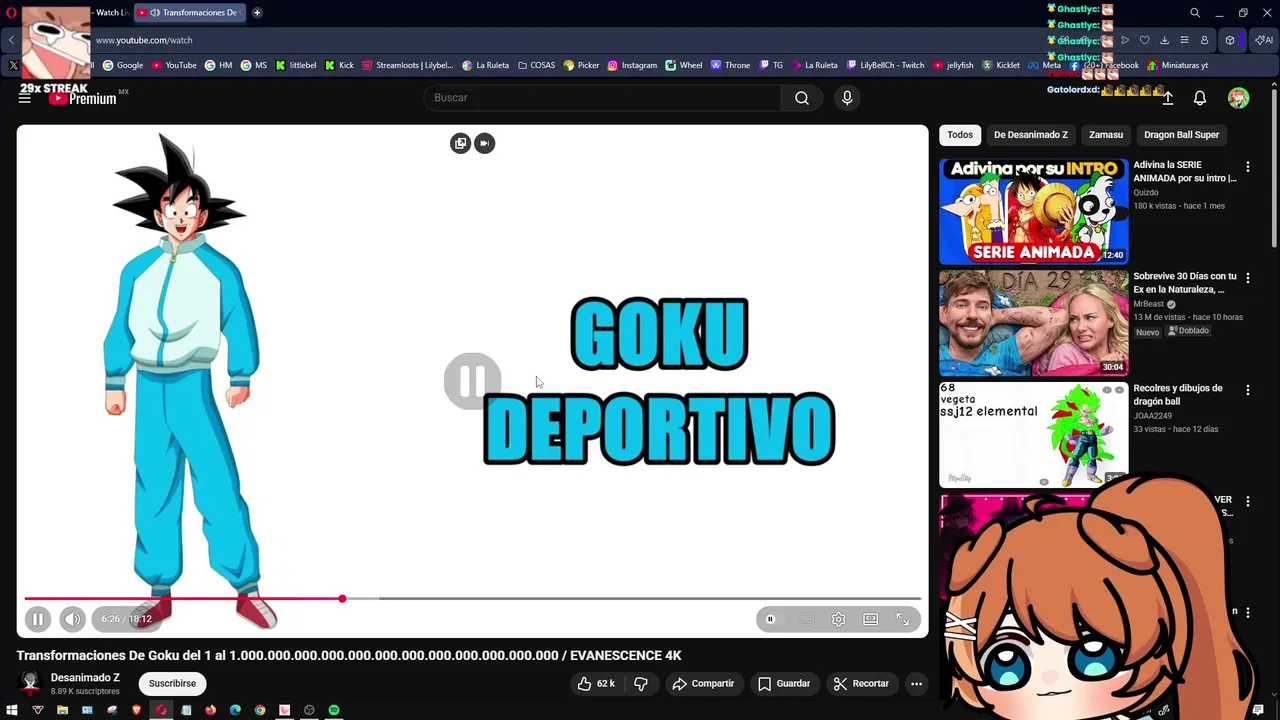The image size is (1280, 720).
Task: Open the Wheel bookmark
Action: (x=684, y=66)
